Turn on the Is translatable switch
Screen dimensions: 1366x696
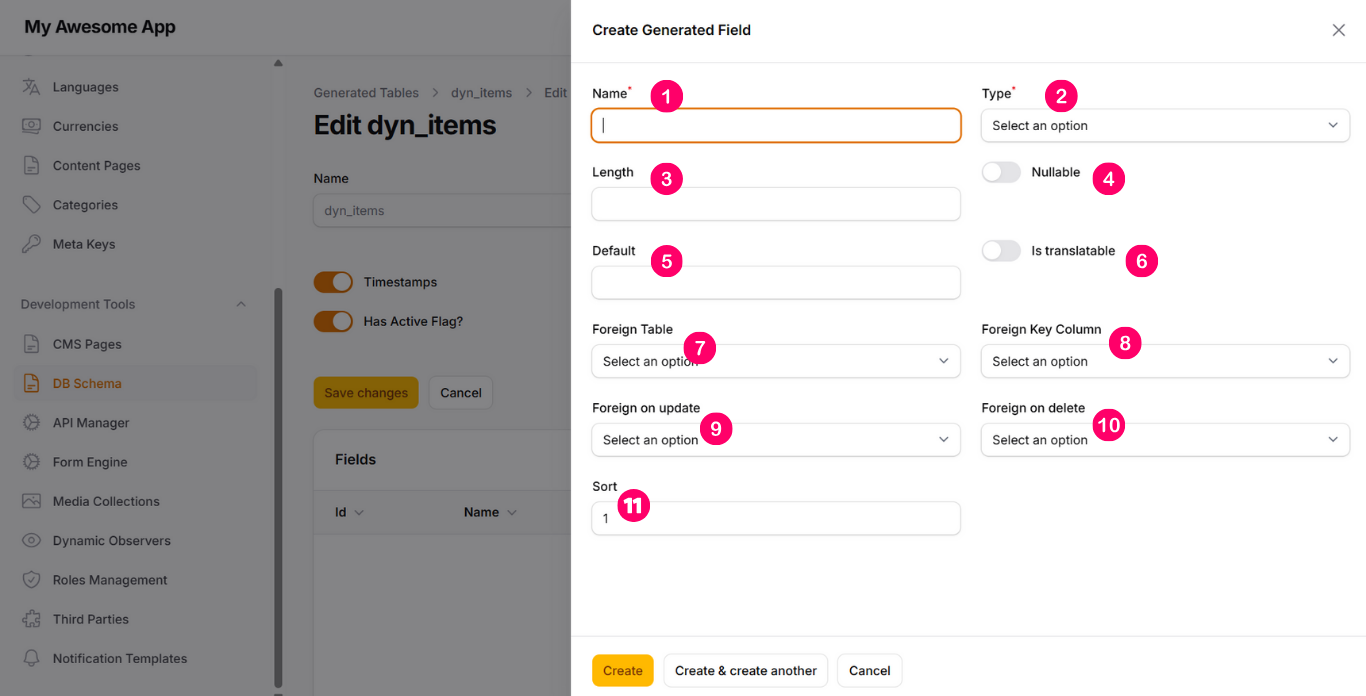pos(1001,251)
